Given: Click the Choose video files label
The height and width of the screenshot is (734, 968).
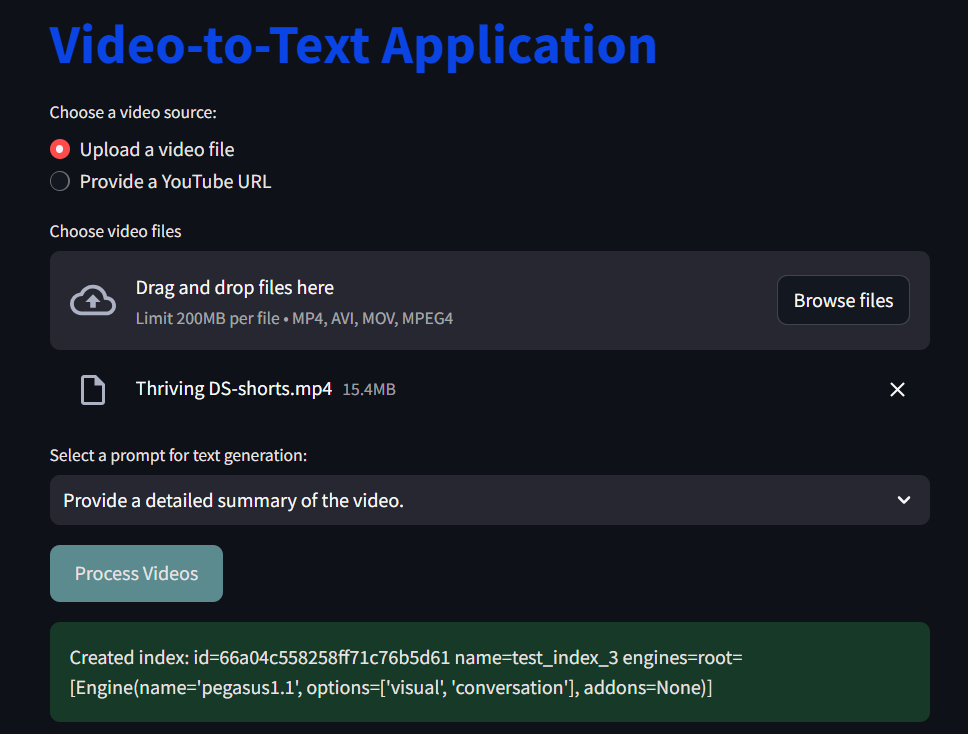Looking at the screenshot, I should pyautogui.click(x=115, y=231).
